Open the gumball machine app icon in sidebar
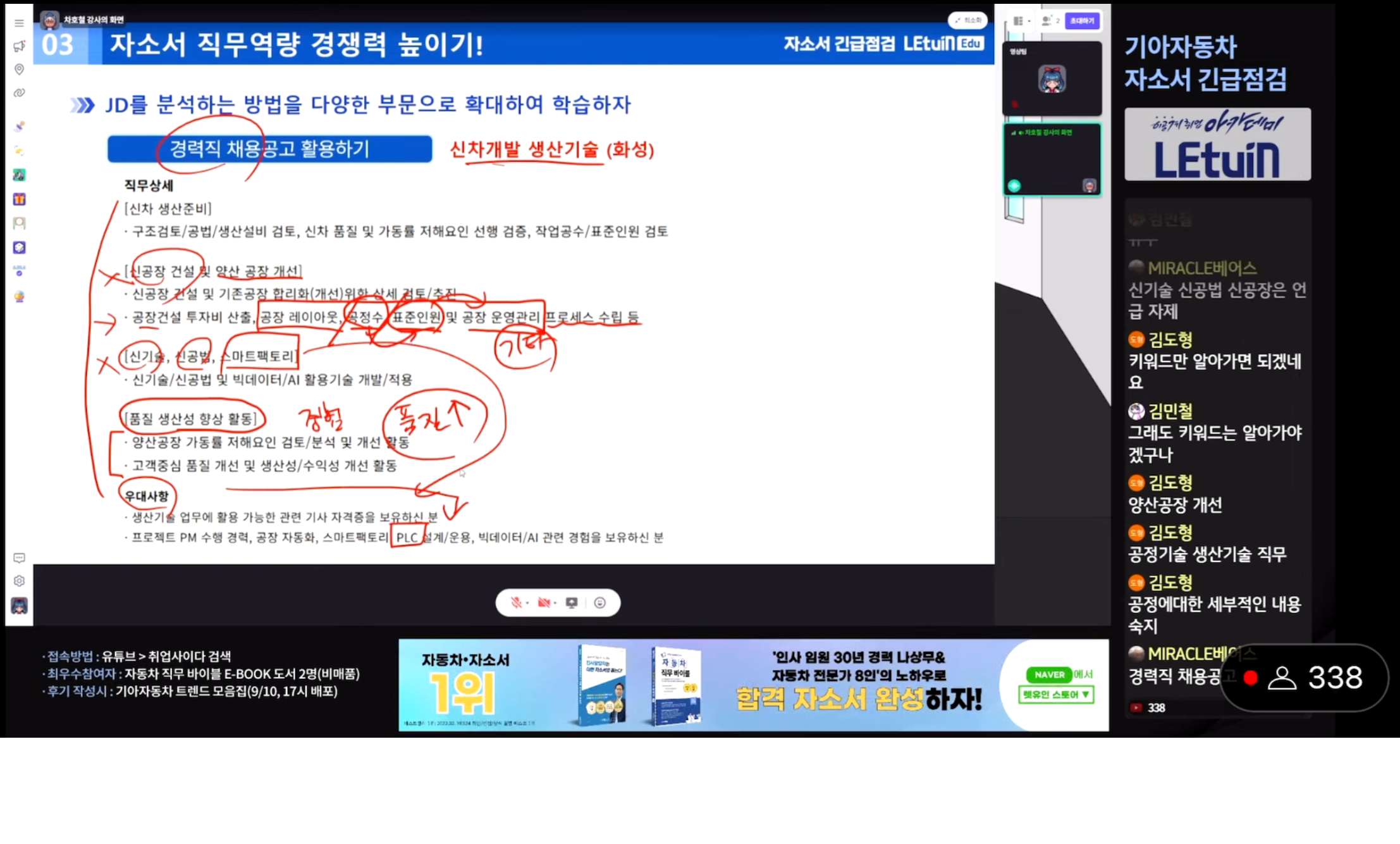The image size is (1400, 844). pos(19,296)
